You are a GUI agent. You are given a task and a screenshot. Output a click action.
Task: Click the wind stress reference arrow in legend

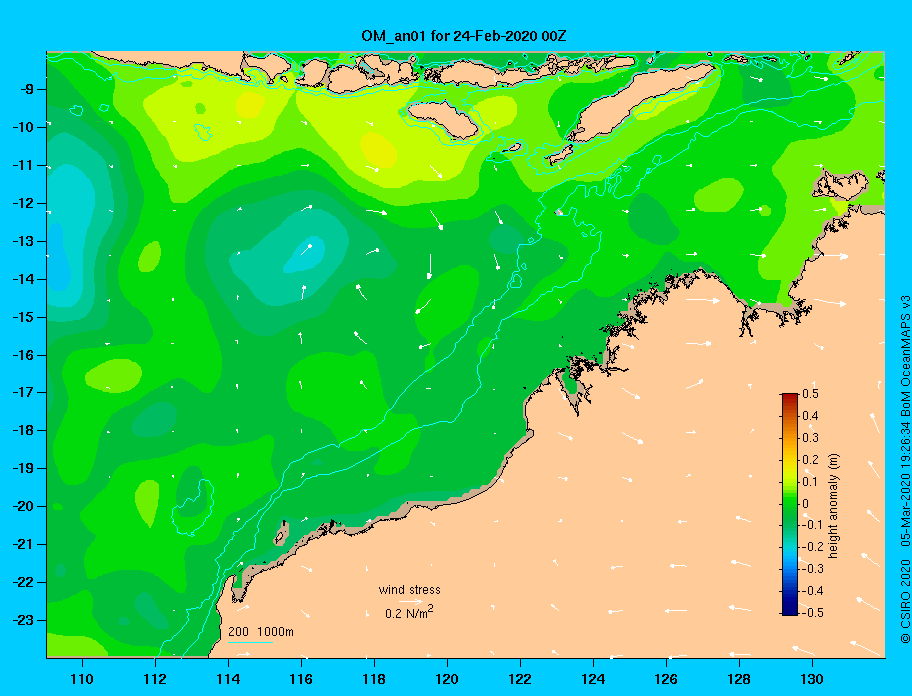click(x=411, y=601)
